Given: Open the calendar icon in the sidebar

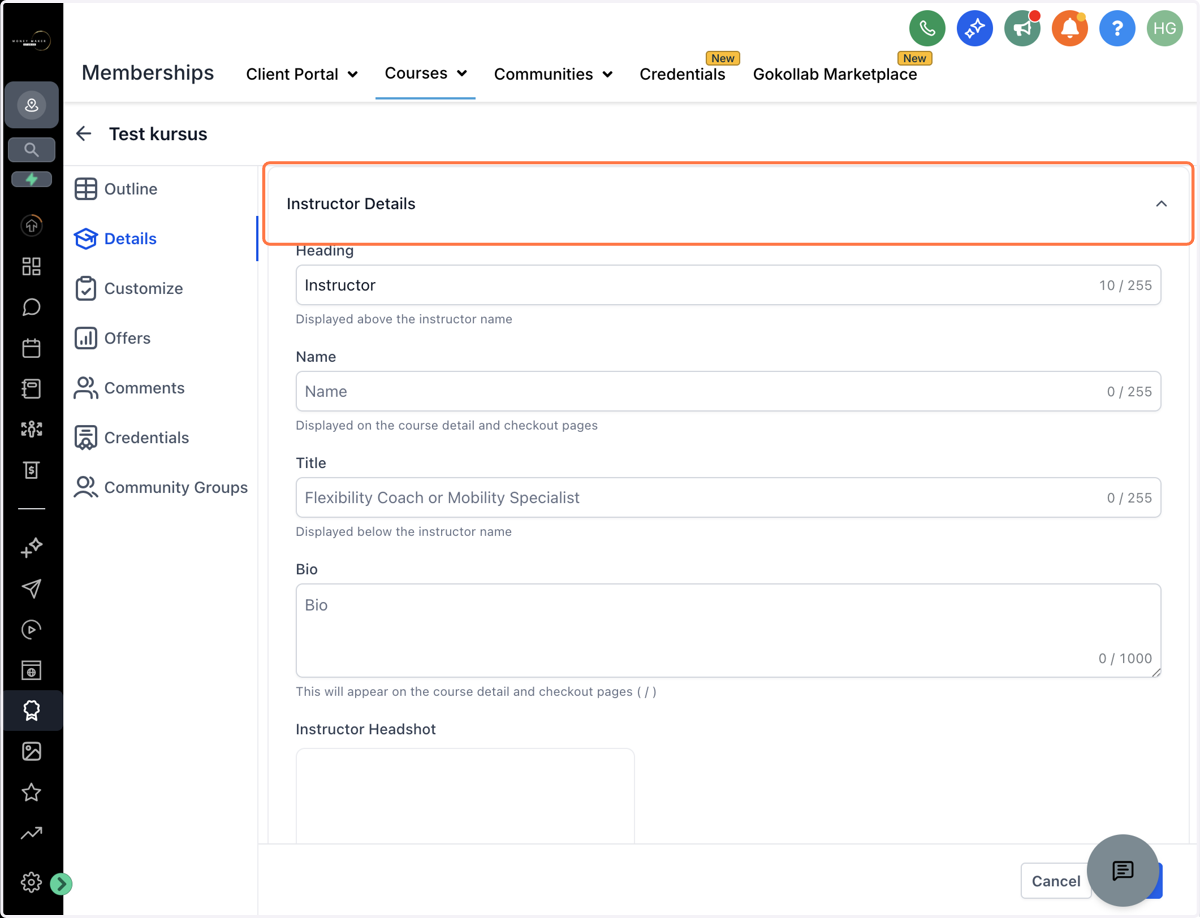Looking at the screenshot, I should pyautogui.click(x=32, y=348).
